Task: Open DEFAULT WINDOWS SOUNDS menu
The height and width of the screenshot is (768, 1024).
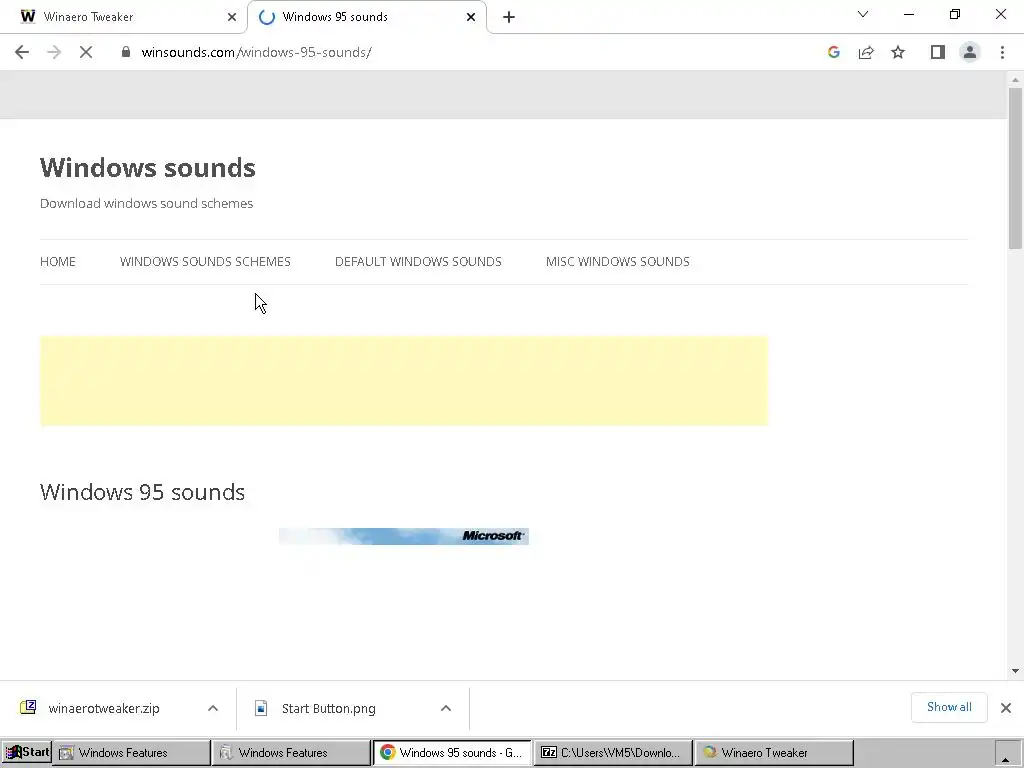Action: (x=418, y=261)
